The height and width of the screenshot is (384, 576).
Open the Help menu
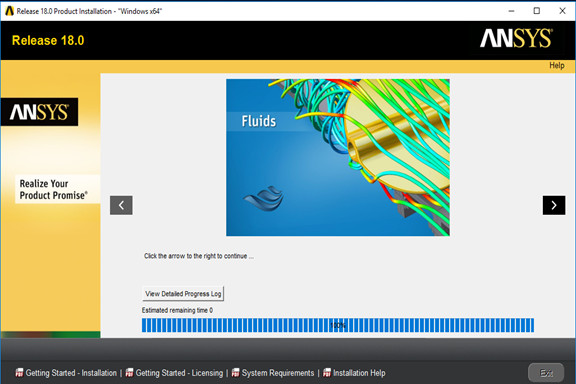557,65
